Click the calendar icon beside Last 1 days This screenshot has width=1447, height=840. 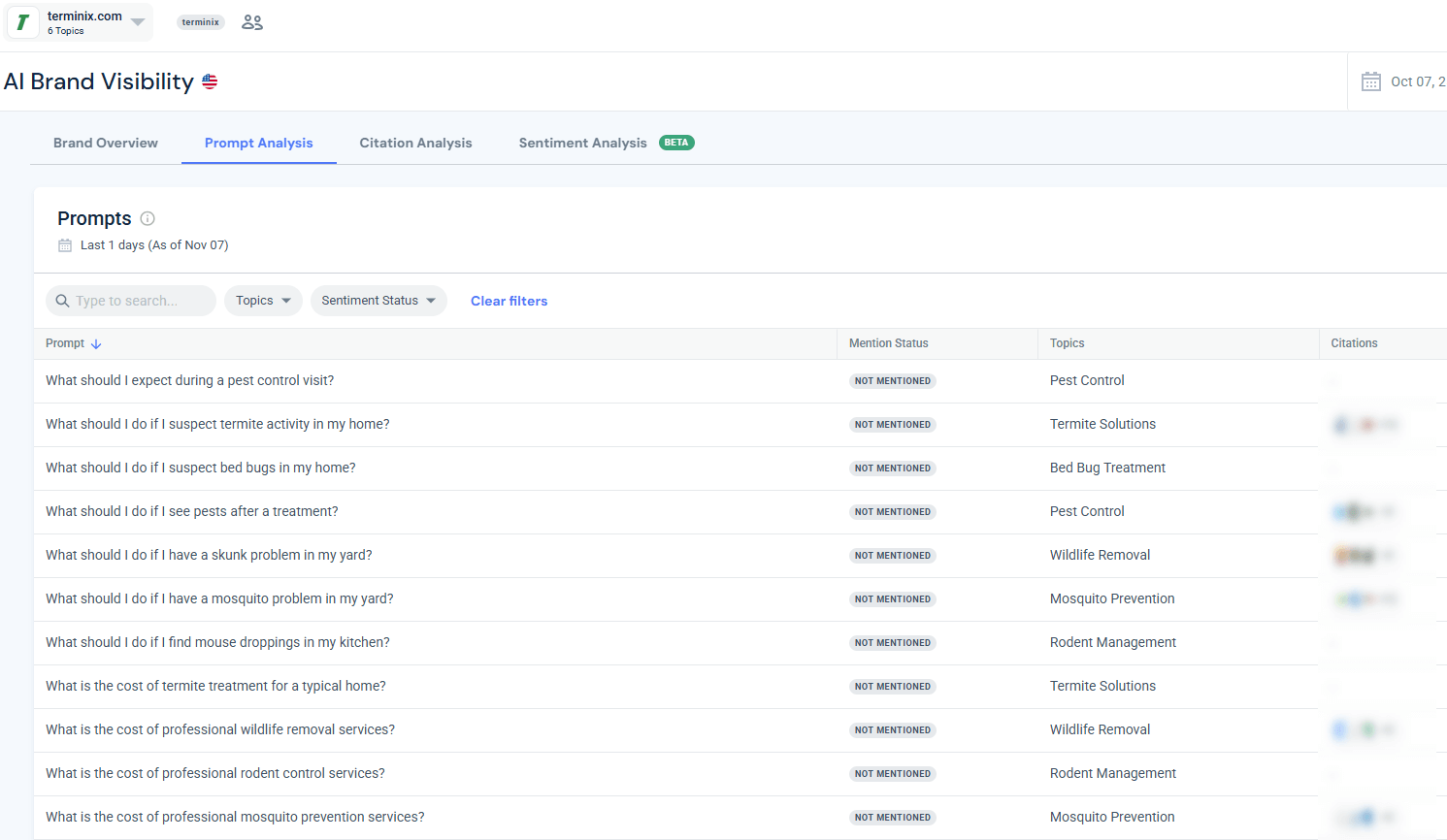(65, 245)
